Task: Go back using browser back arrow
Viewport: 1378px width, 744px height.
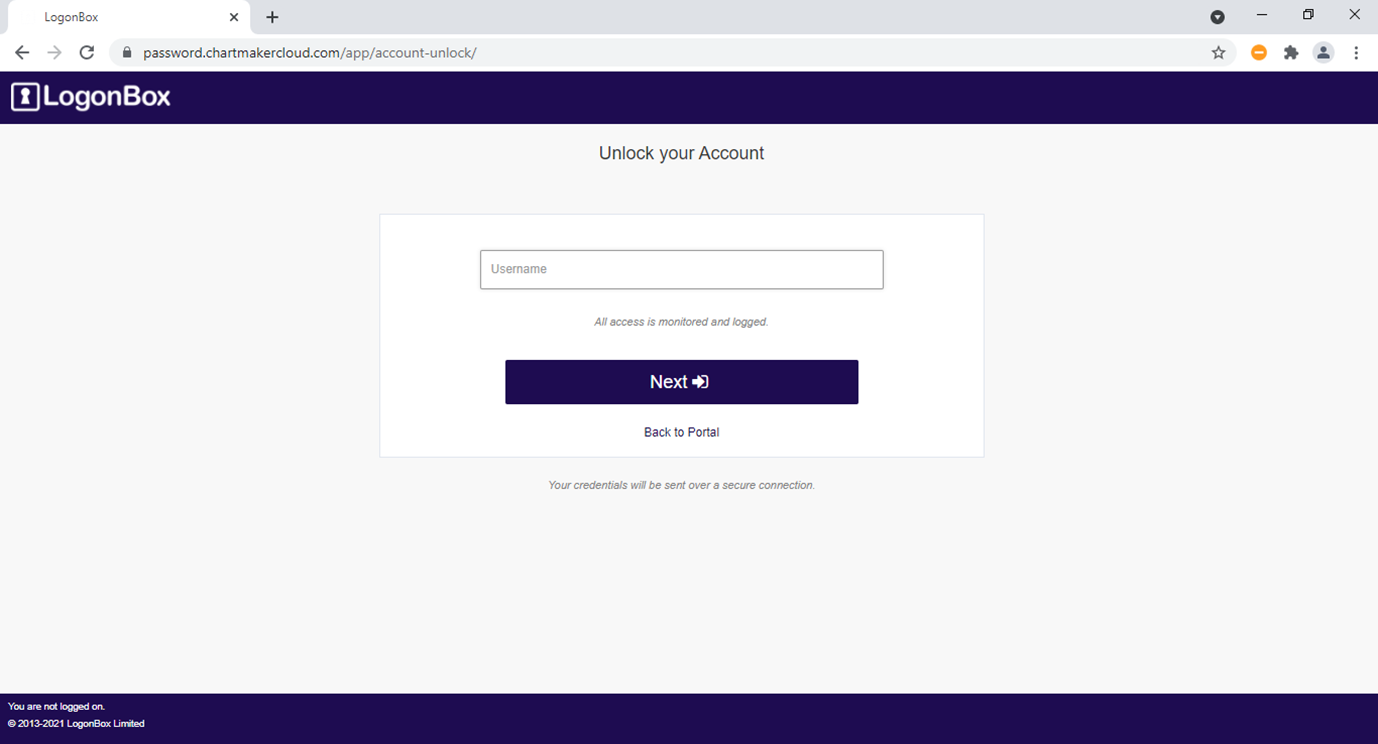Action: (x=22, y=53)
